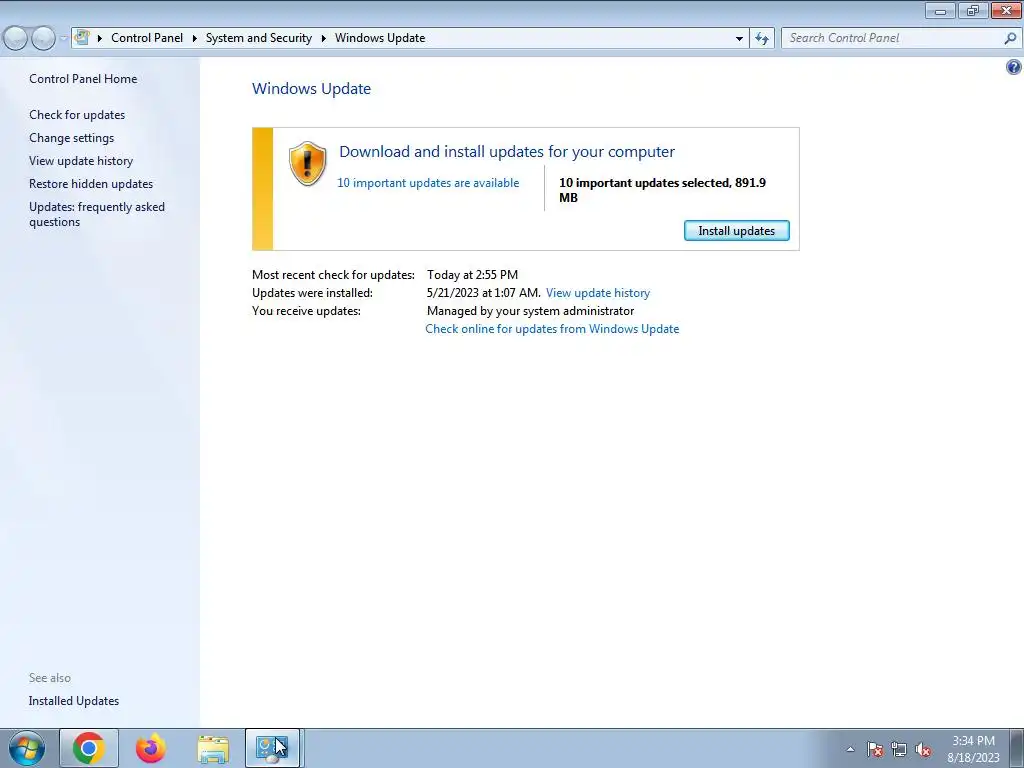1024x768 pixels.
Task: Open Restore hidden updates
Action: (x=91, y=184)
